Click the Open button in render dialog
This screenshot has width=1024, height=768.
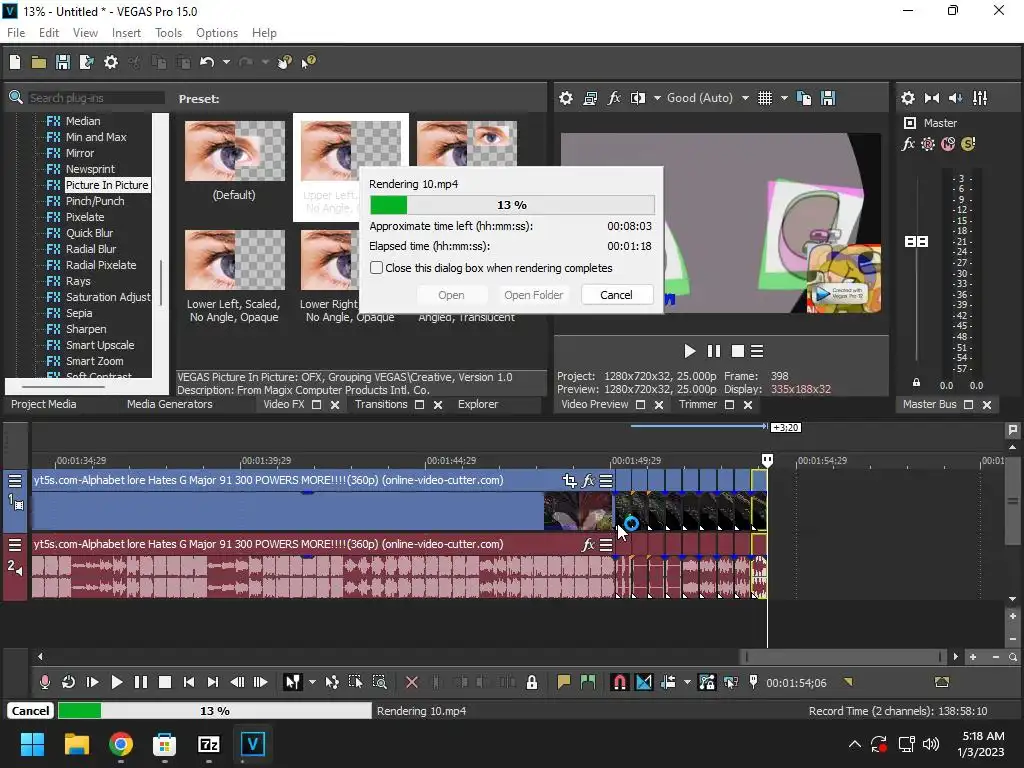click(x=451, y=295)
